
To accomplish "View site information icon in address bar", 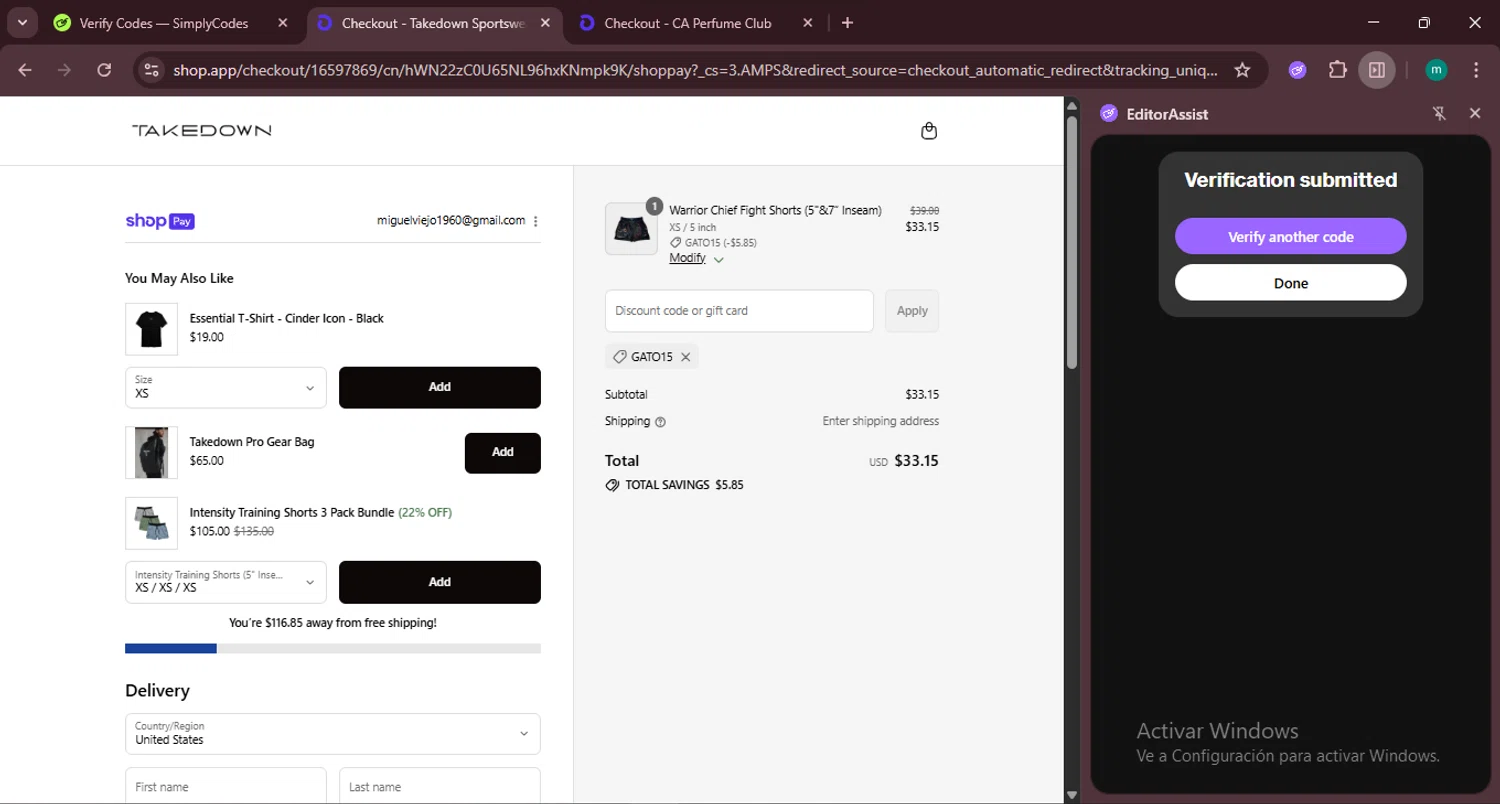I will coord(152,70).
